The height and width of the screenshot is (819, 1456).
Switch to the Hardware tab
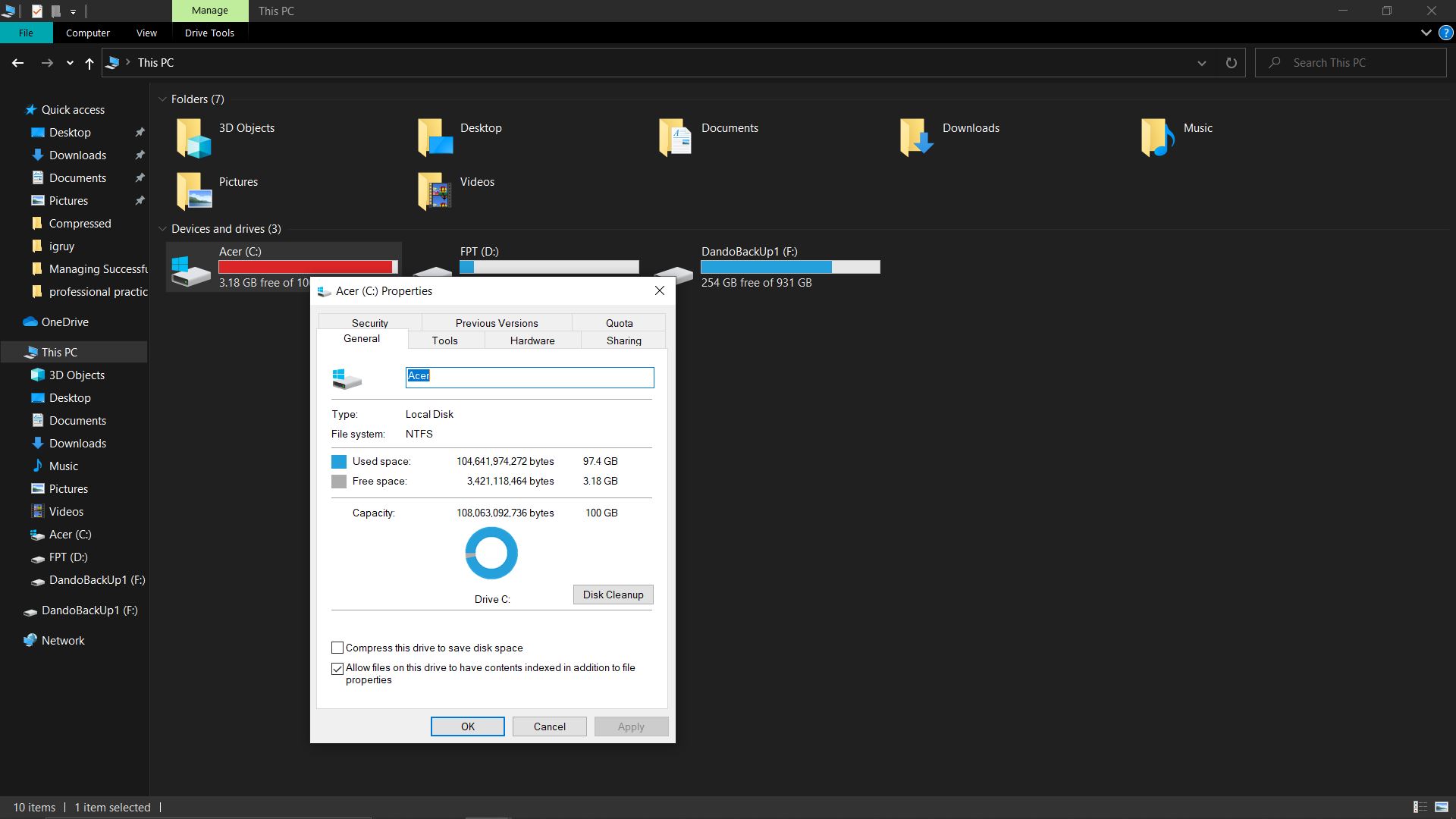pos(532,340)
